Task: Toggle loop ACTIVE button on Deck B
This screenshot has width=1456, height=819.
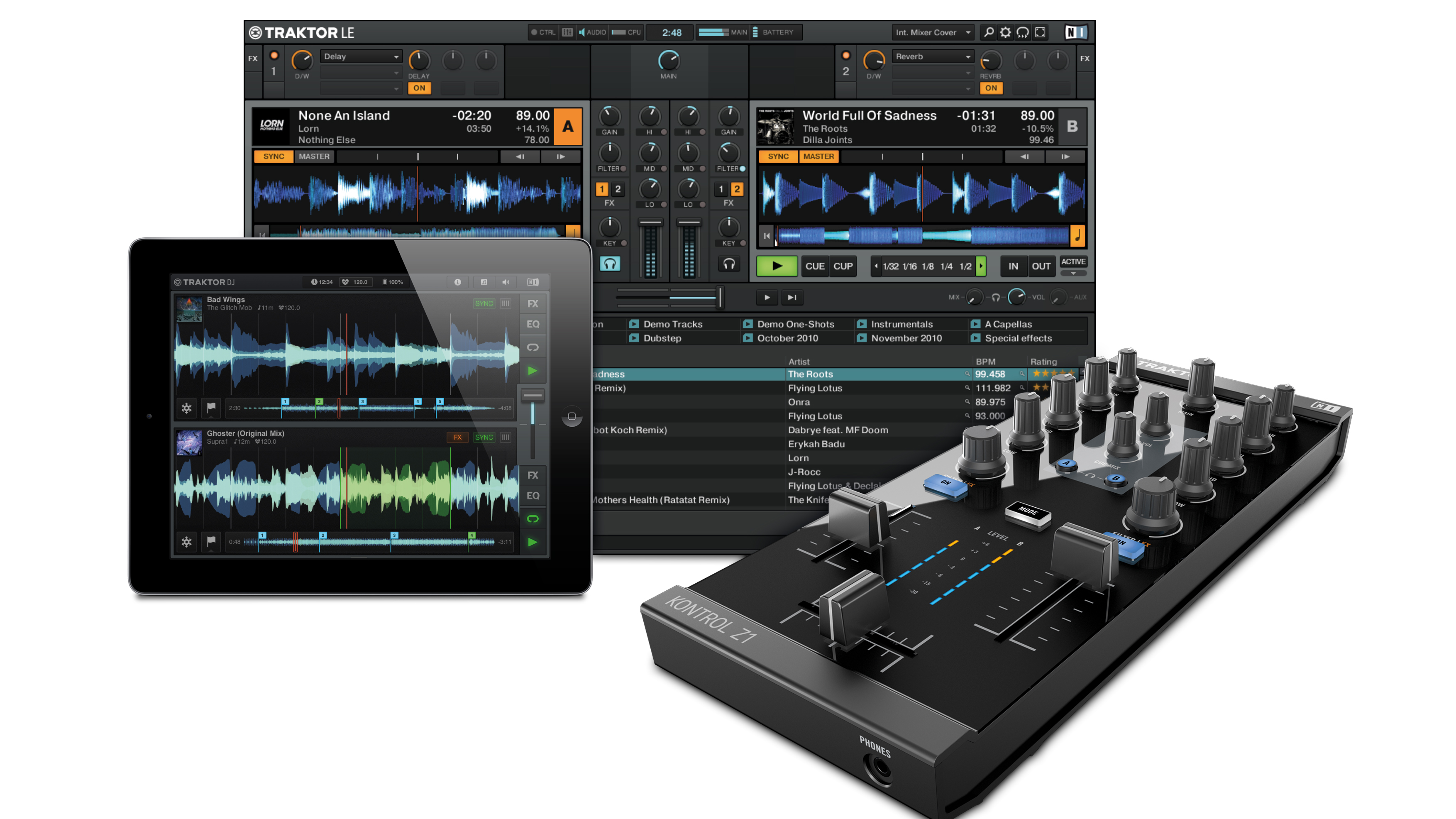Action: (x=1073, y=262)
